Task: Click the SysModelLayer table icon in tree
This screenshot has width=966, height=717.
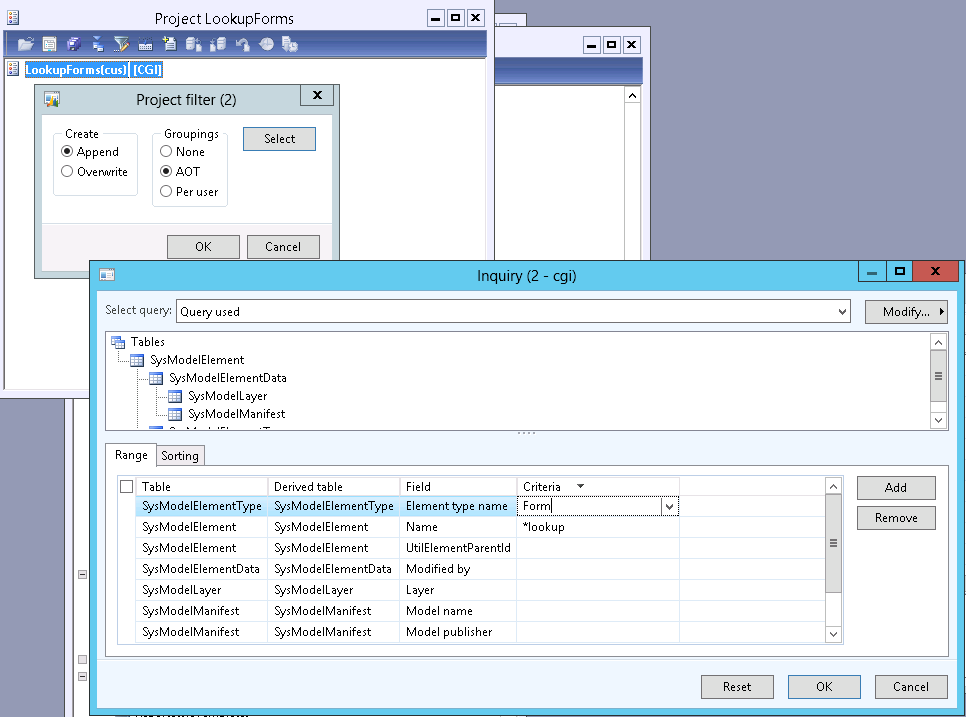Action: coord(175,396)
